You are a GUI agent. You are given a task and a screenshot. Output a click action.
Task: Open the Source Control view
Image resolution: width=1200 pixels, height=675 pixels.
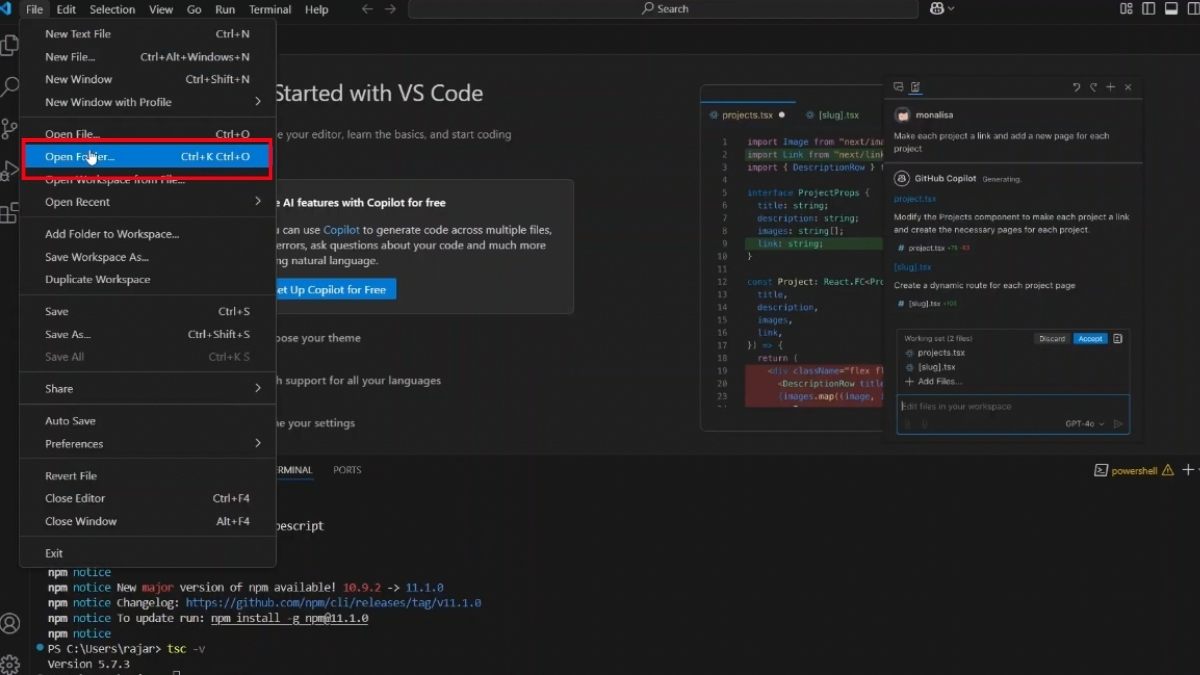click(9, 130)
